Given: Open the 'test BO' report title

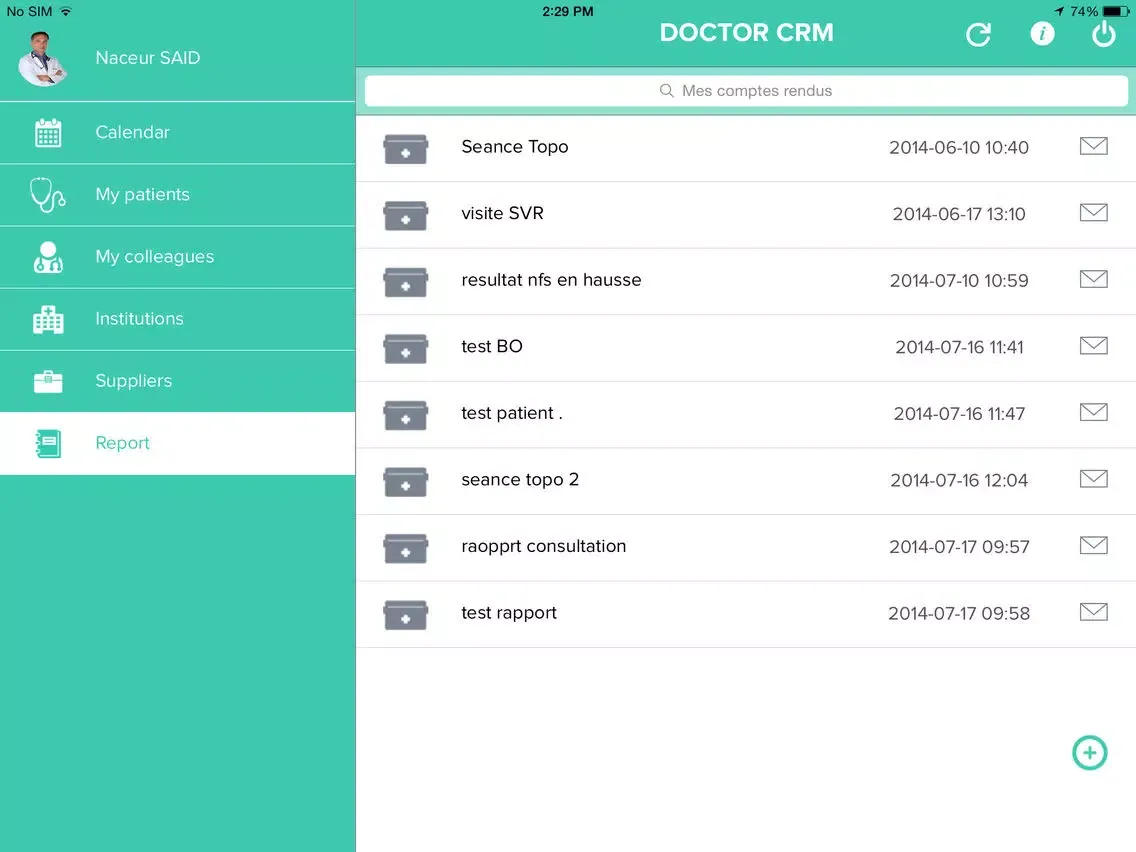Looking at the screenshot, I should (492, 346).
